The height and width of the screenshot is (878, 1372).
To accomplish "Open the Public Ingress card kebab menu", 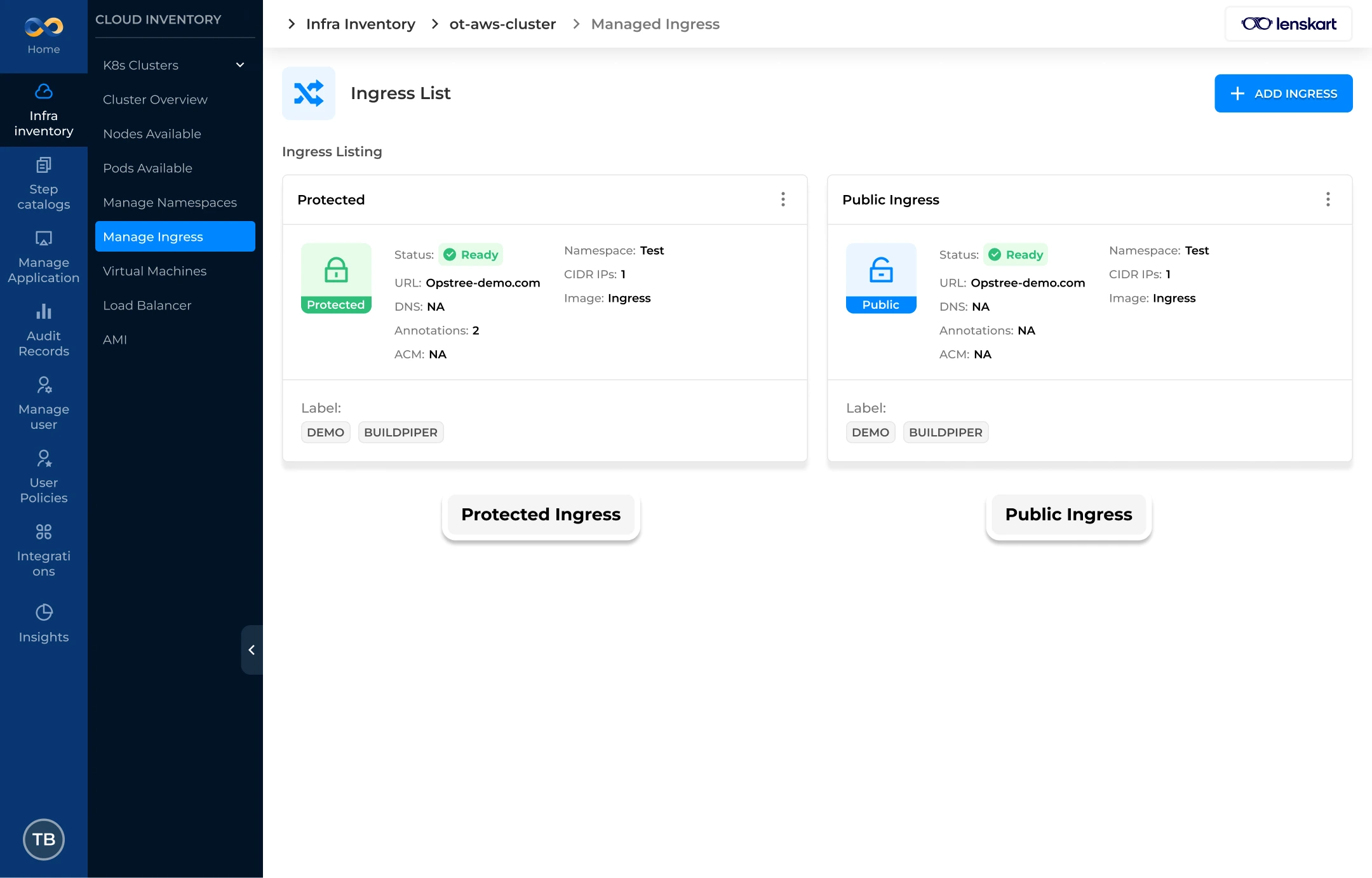I will point(1328,199).
